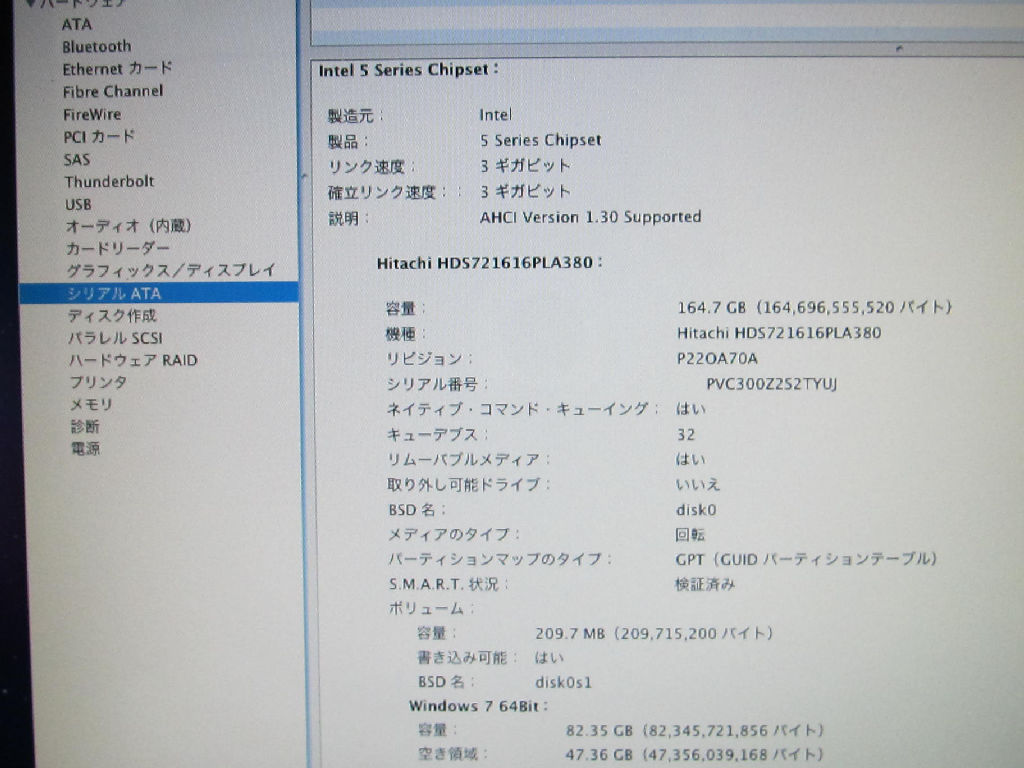This screenshot has height=768, width=1024.
Task: Click the FireWire sidebar entry
Action: tap(92, 114)
